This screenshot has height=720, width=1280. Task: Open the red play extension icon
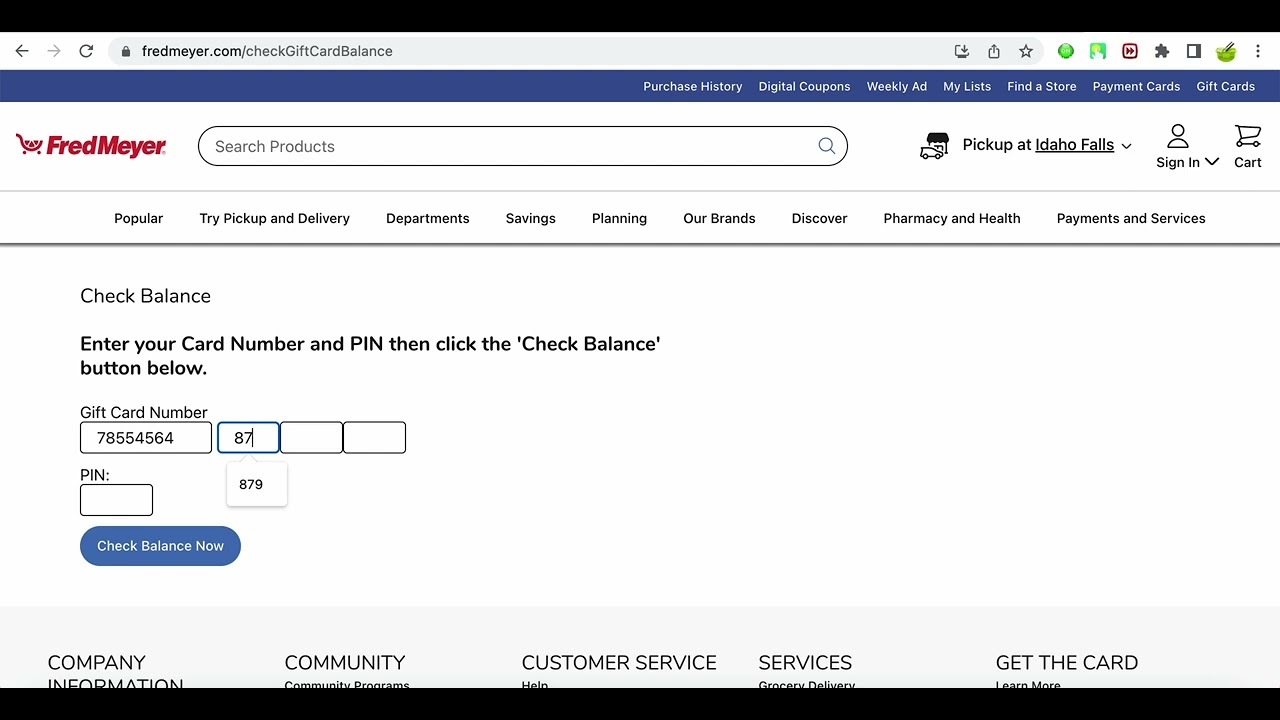point(1130,51)
